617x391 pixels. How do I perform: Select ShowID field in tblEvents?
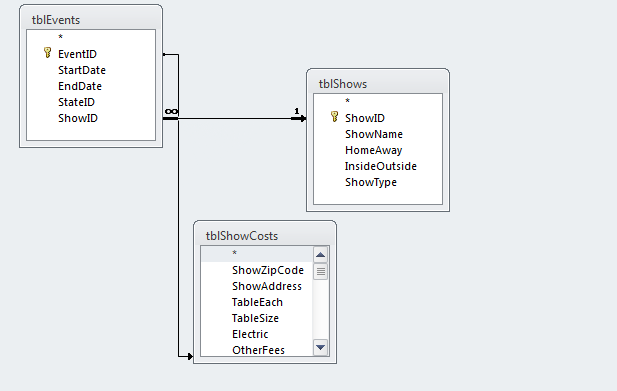point(78,118)
